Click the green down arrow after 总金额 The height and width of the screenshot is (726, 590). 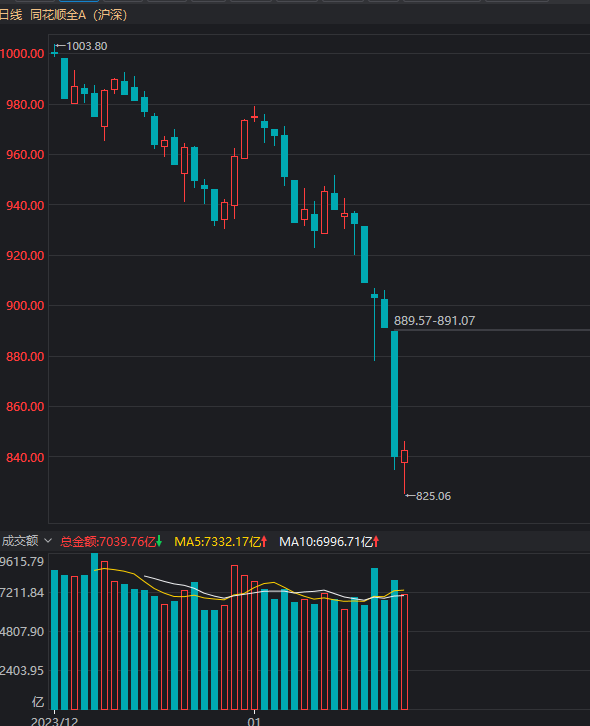(x=159, y=541)
